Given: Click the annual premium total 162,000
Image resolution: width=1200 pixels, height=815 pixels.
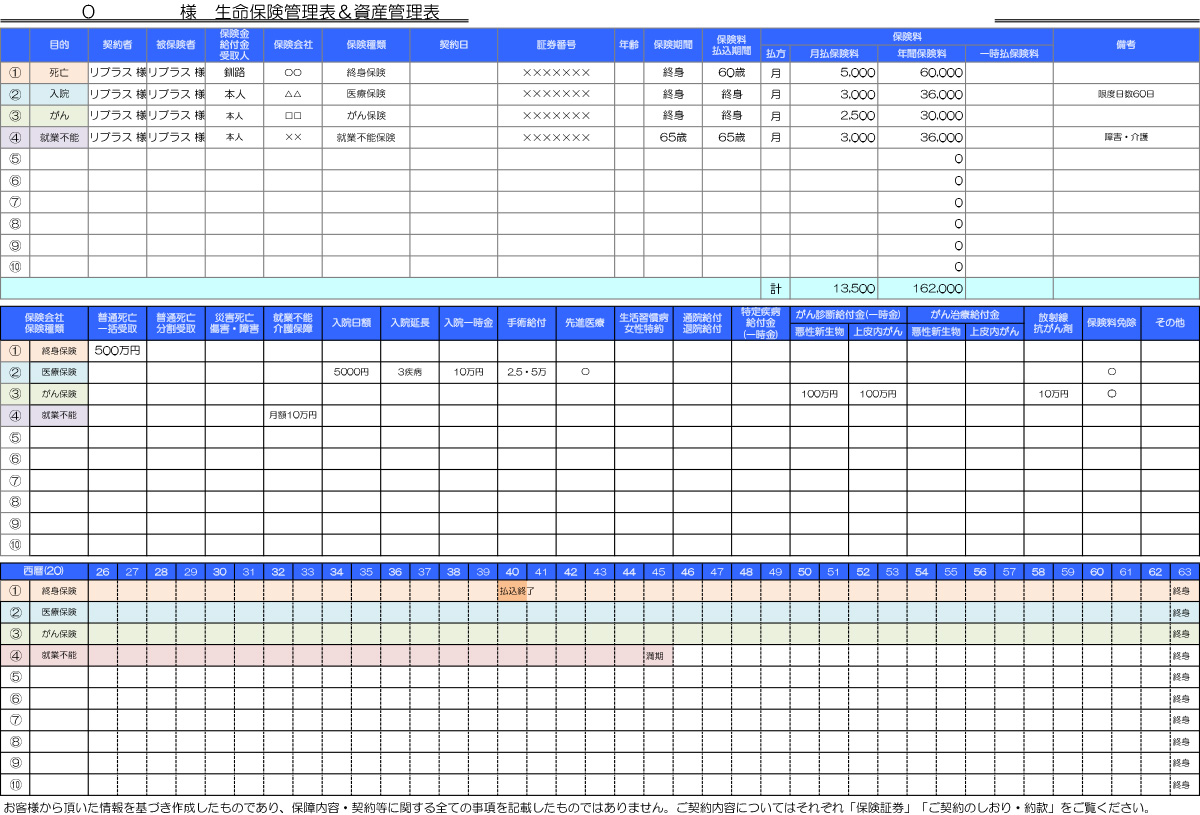Looking at the screenshot, I should (x=921, y=288).
